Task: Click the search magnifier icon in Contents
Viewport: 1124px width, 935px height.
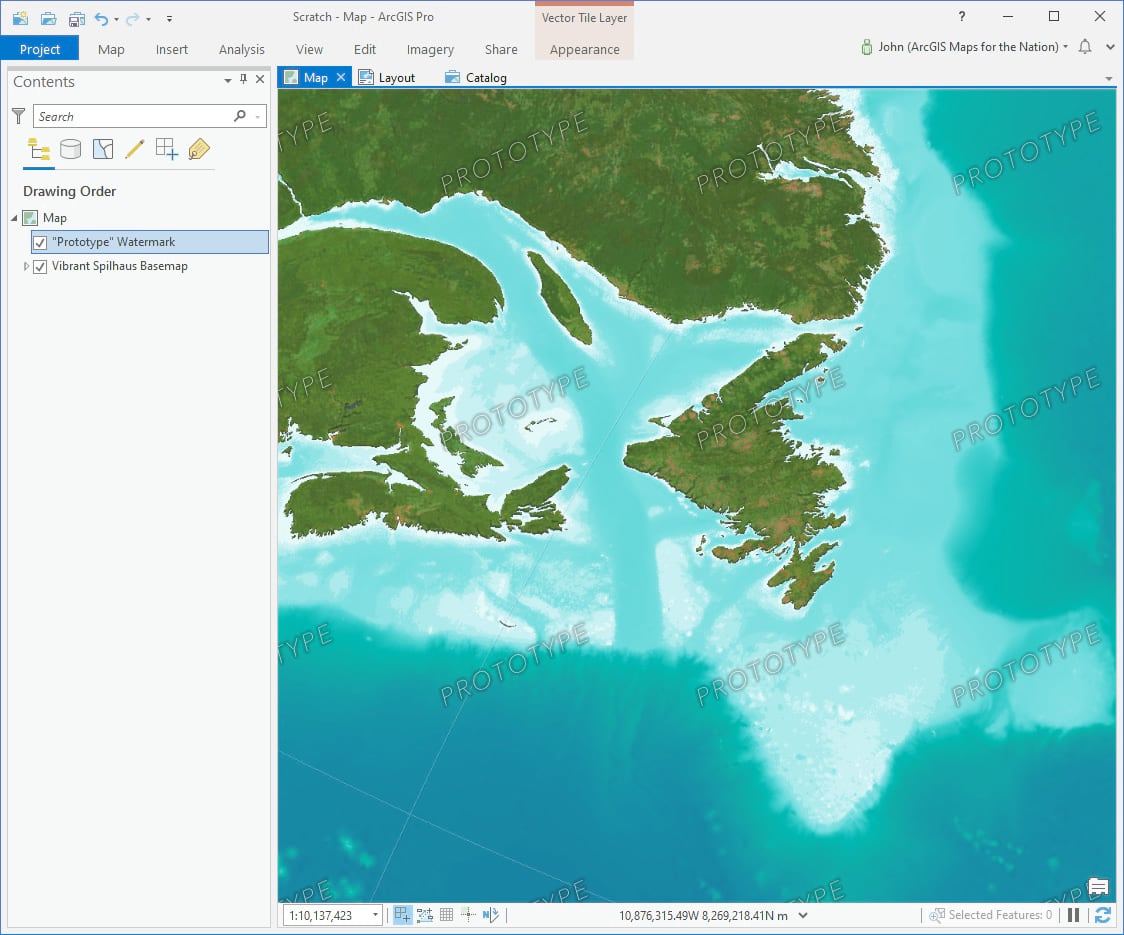Action: [x=240, y=115]
